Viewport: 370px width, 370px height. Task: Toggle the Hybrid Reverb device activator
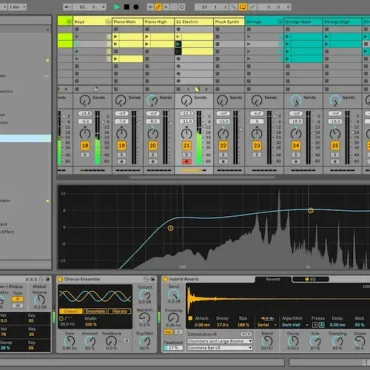click(x=165, y=279)
